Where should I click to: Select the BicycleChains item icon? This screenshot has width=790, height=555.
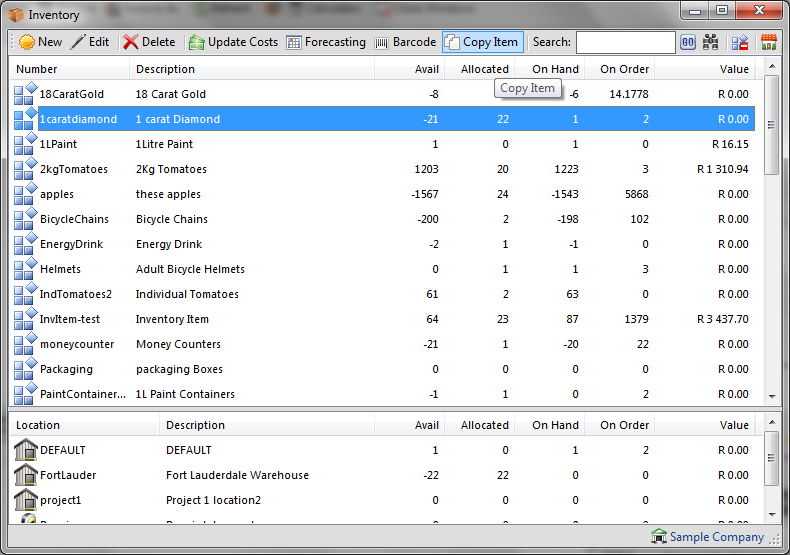tap(25, 219)
